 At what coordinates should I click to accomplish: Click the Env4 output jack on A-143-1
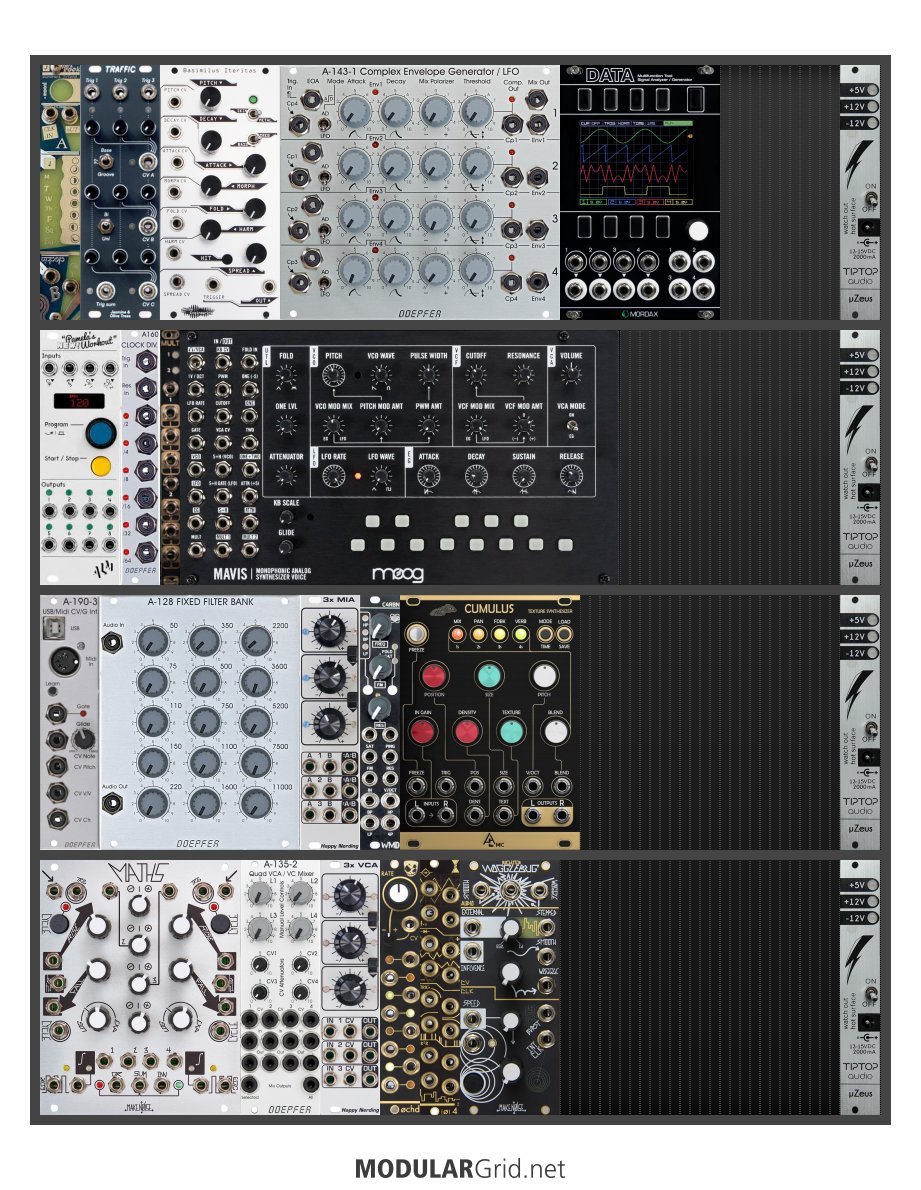pos(538,282)
